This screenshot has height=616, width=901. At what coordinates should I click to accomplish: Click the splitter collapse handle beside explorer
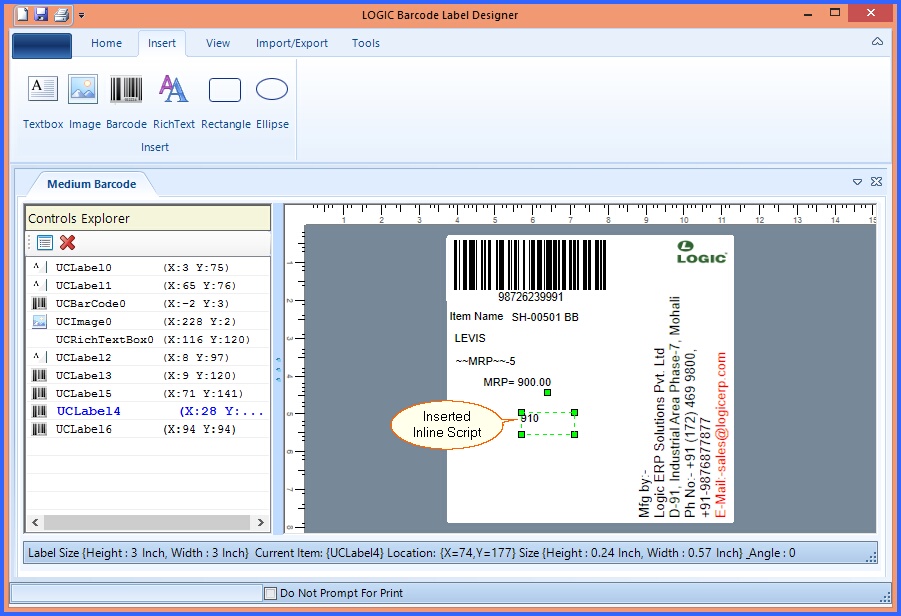point(278,369)
